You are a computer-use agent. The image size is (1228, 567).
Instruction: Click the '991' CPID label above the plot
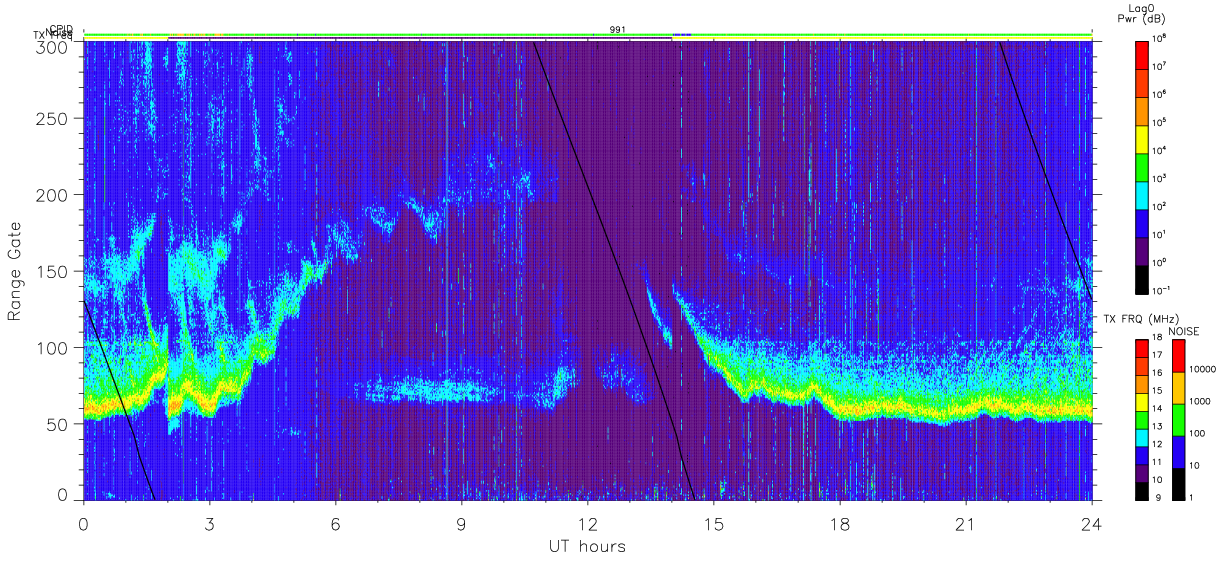point(617,30)
